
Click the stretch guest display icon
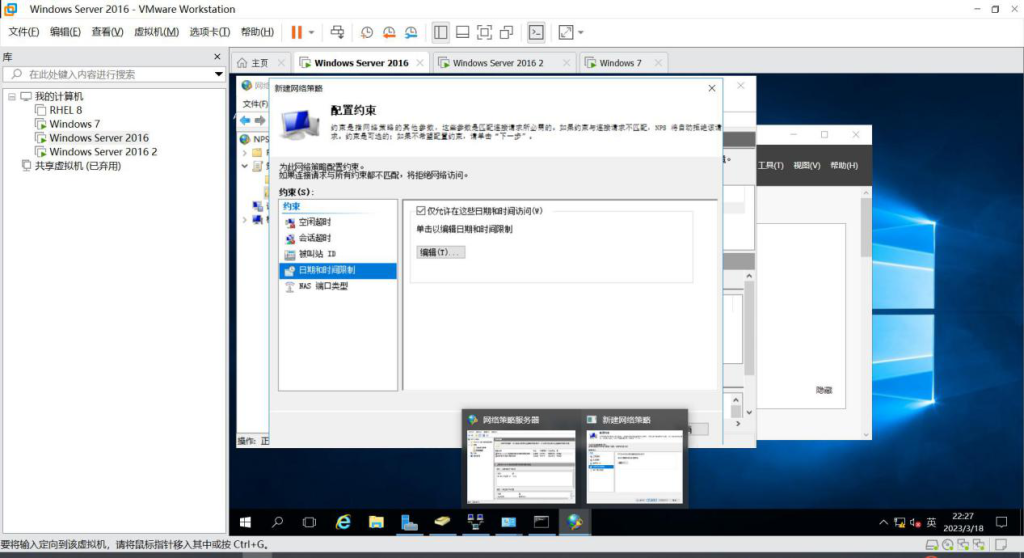566,32
